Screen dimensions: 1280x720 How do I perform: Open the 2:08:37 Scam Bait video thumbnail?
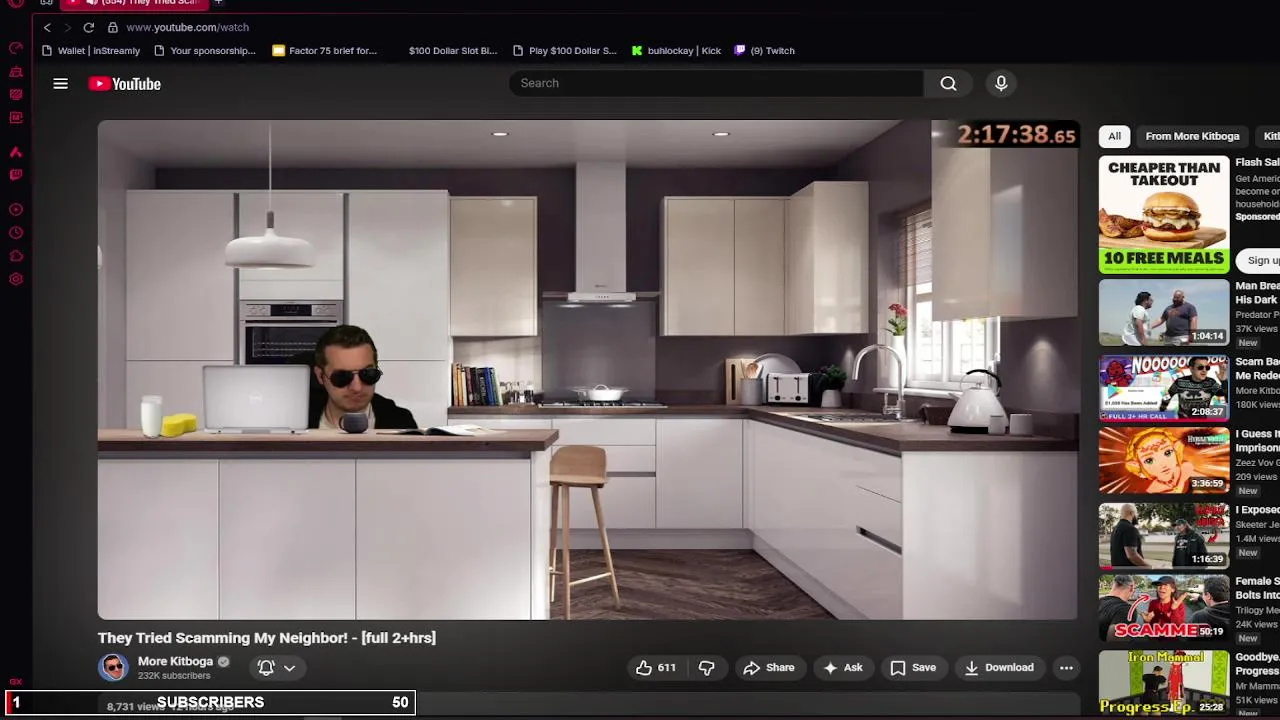click(1164, 387)
